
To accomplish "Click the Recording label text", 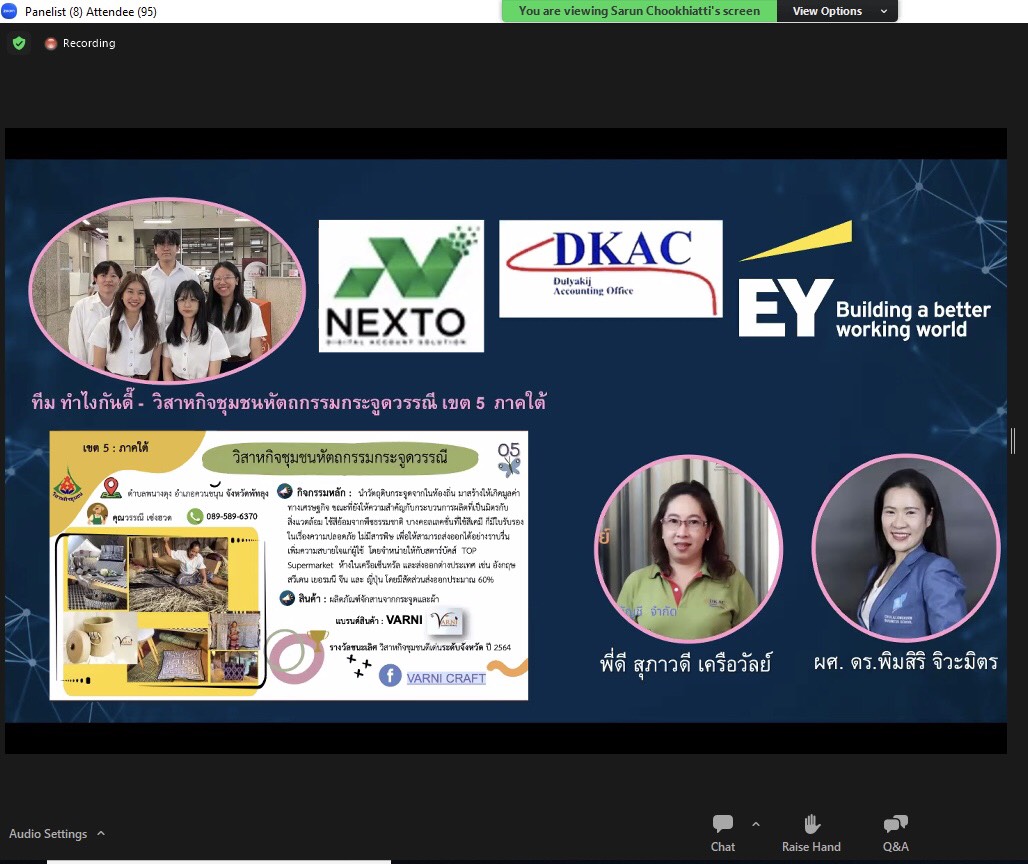I will (x=89, y=43).
